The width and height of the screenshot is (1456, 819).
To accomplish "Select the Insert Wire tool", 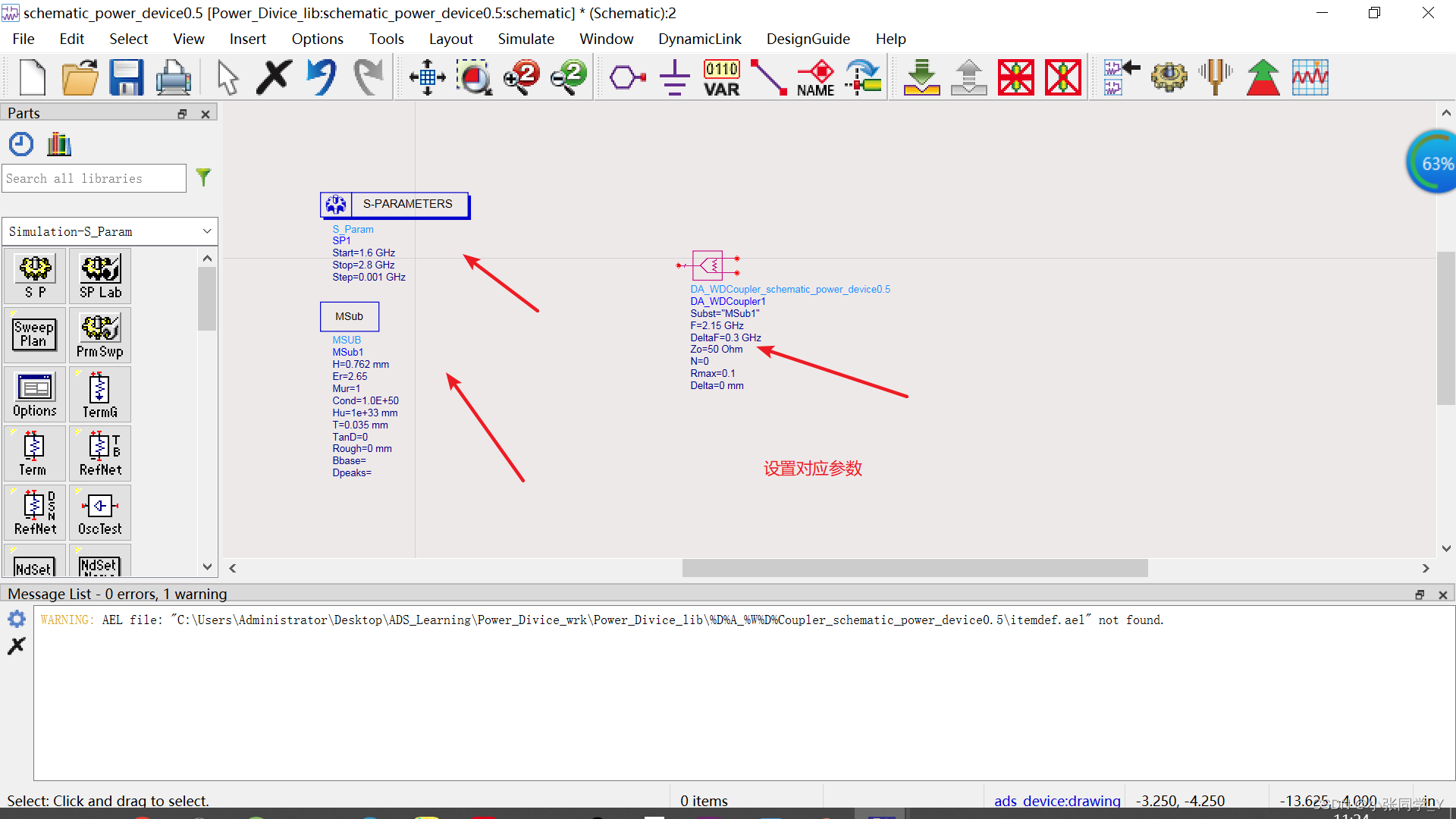I will click(x=768, y=77).
